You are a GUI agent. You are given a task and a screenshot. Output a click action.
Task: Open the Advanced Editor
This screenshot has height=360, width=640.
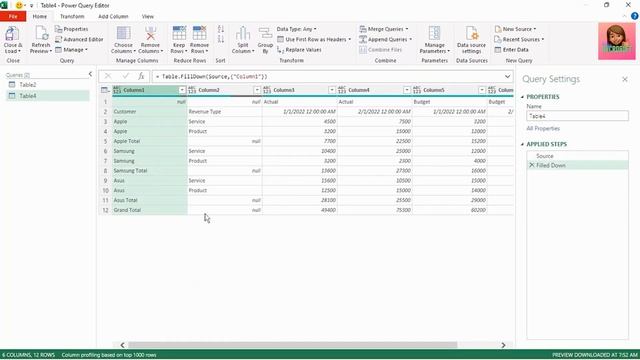(x=79, y=39)
